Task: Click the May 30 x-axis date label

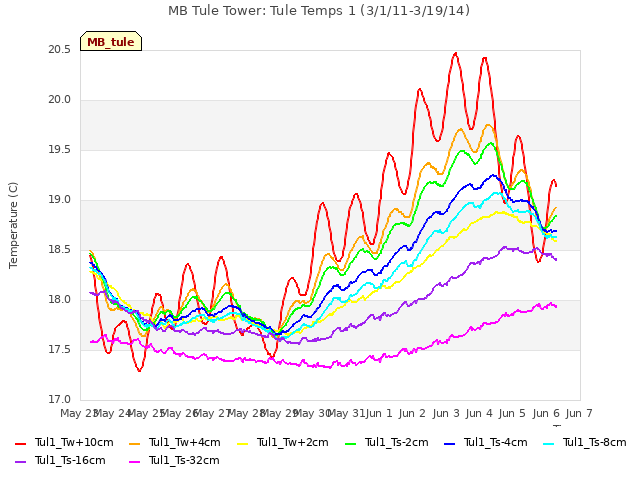Action: tap(313, 413)
